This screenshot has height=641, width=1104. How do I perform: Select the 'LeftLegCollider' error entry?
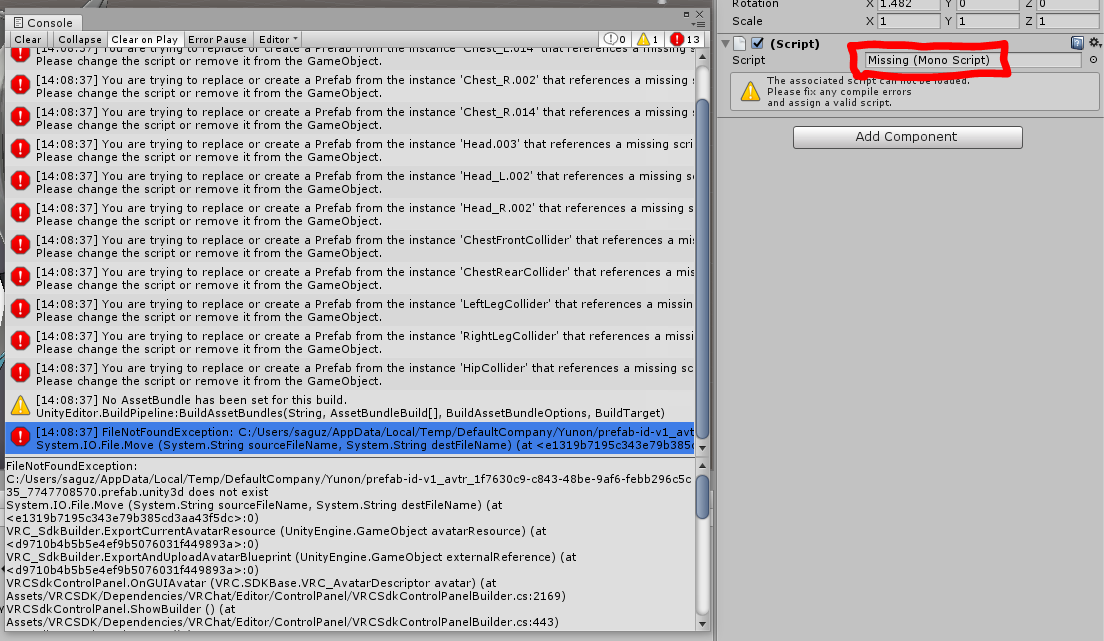click(x=350, y=310)
